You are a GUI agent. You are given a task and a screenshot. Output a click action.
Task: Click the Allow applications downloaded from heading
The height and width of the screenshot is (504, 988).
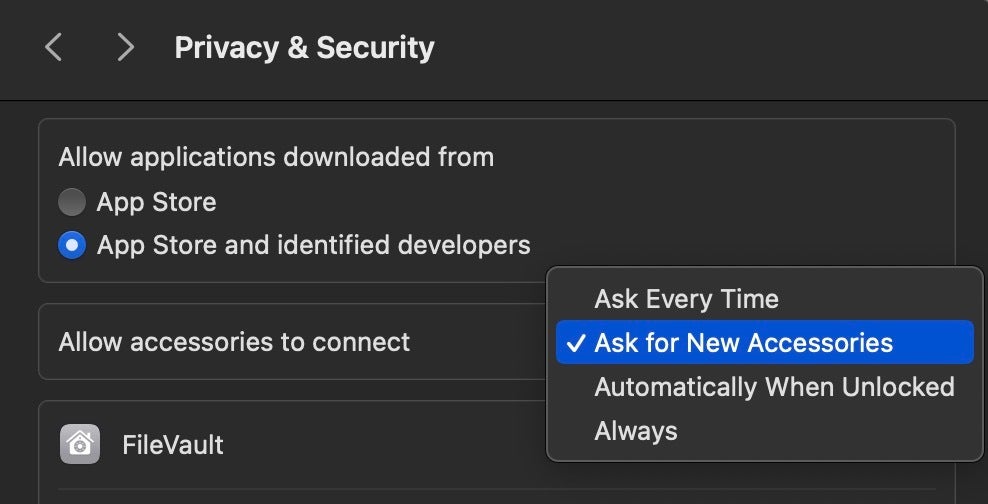click(x=276, y=157)
